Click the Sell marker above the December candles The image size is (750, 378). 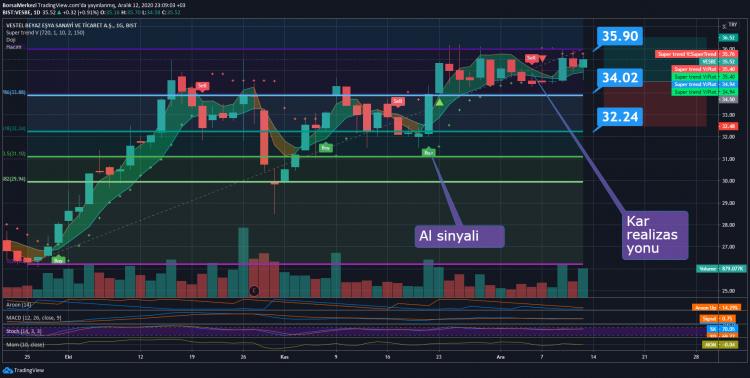tap(531, 58)
